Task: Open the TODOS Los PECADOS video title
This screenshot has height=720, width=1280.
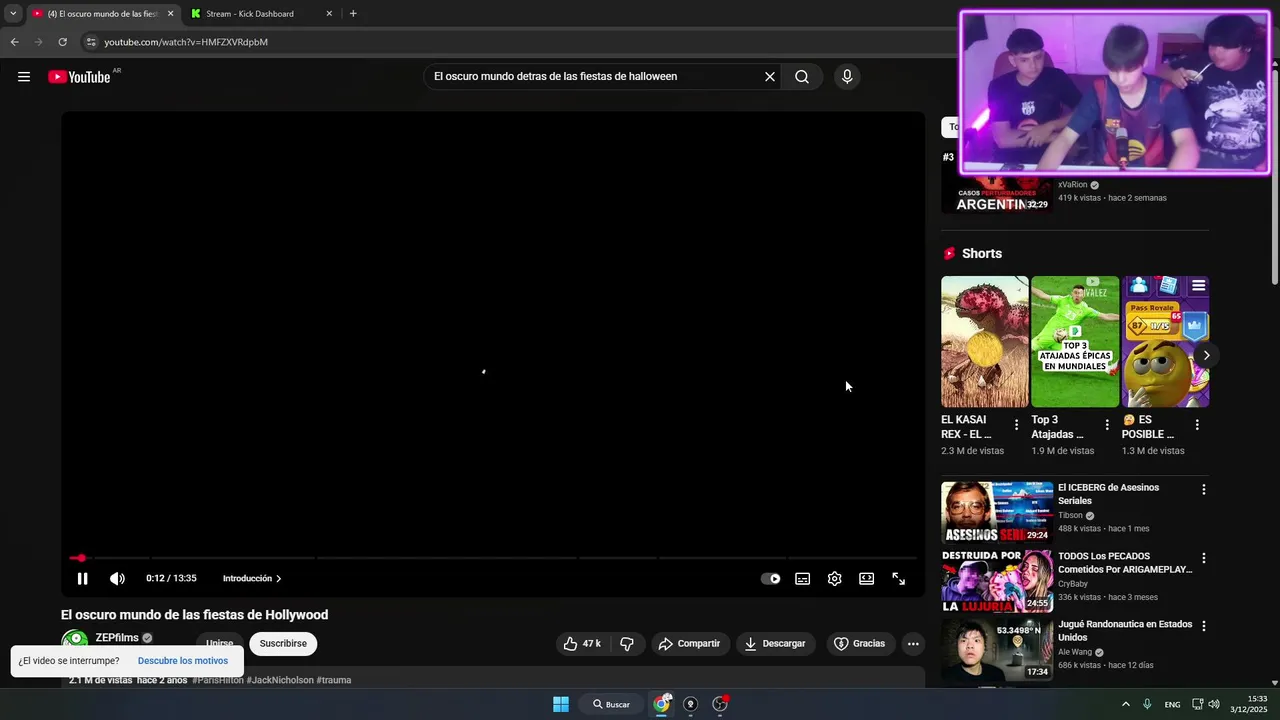Action: click(1125, 563)
